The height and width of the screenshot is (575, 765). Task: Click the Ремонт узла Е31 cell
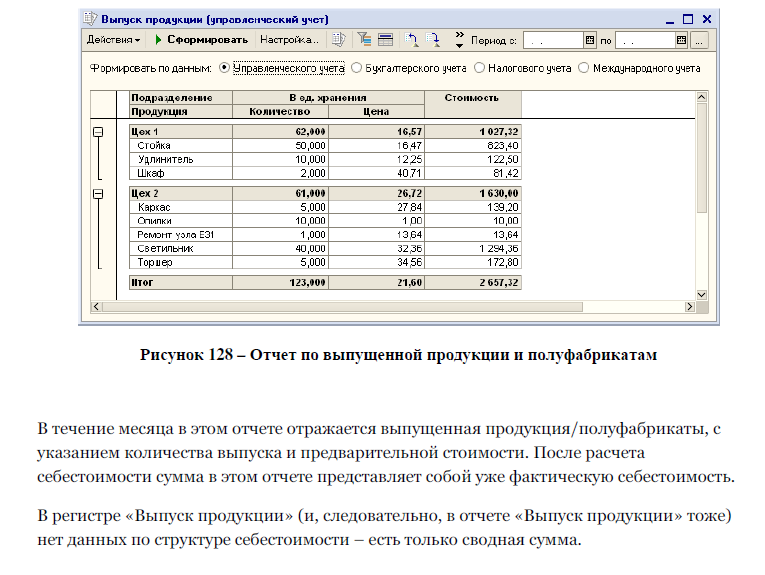181,235
